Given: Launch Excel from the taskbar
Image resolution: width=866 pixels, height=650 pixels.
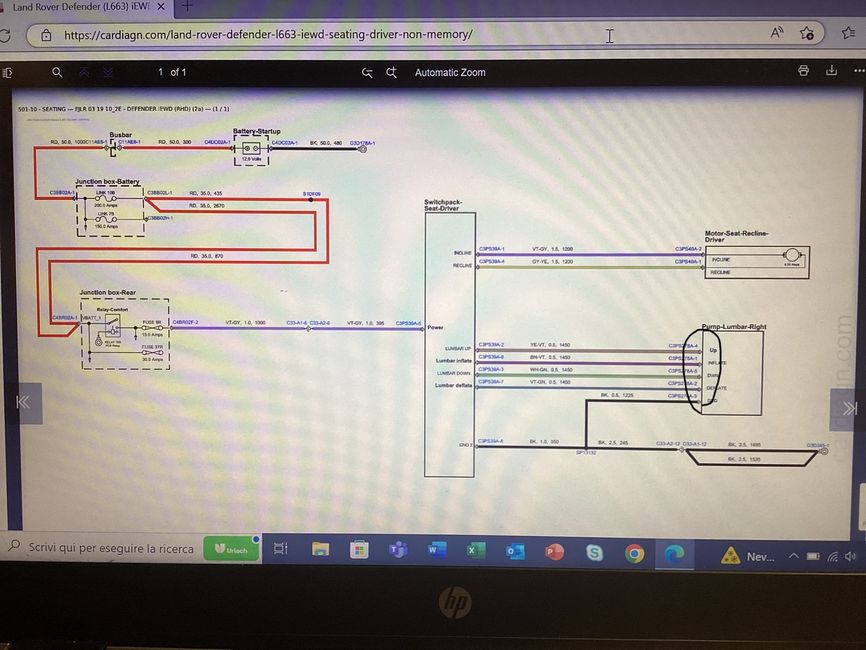Looking at the screenshot, I should click(x=475, y=551).
